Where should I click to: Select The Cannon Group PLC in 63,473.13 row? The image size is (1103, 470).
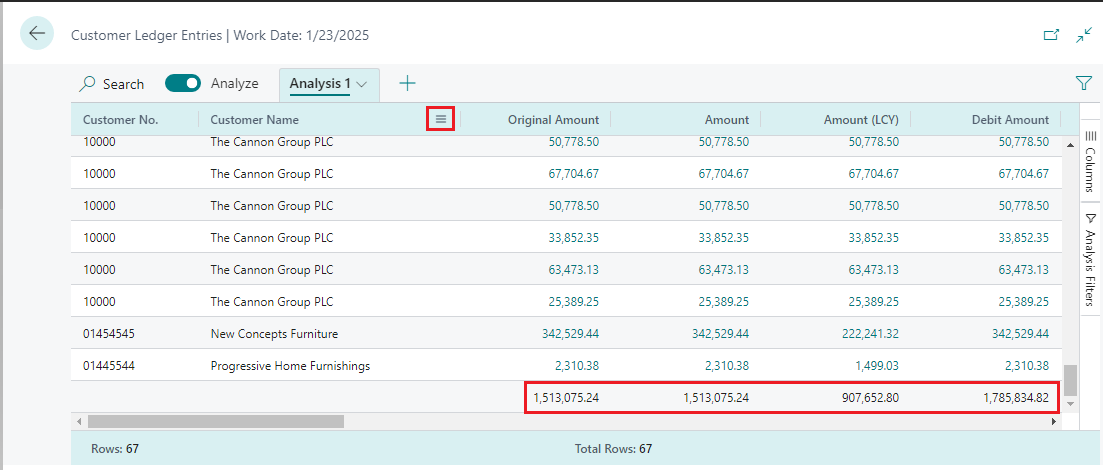pyautogui.click(x=272, y=269)
